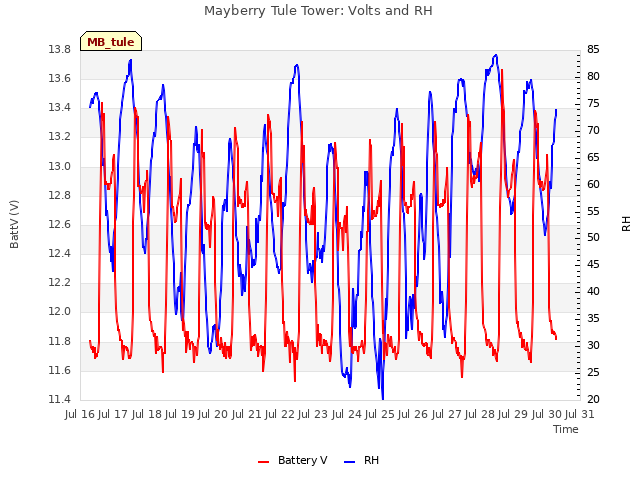Viewport: 640px width, 480px height.
Task: Click the 13.8 left axis tick
Action: (59, 50)
